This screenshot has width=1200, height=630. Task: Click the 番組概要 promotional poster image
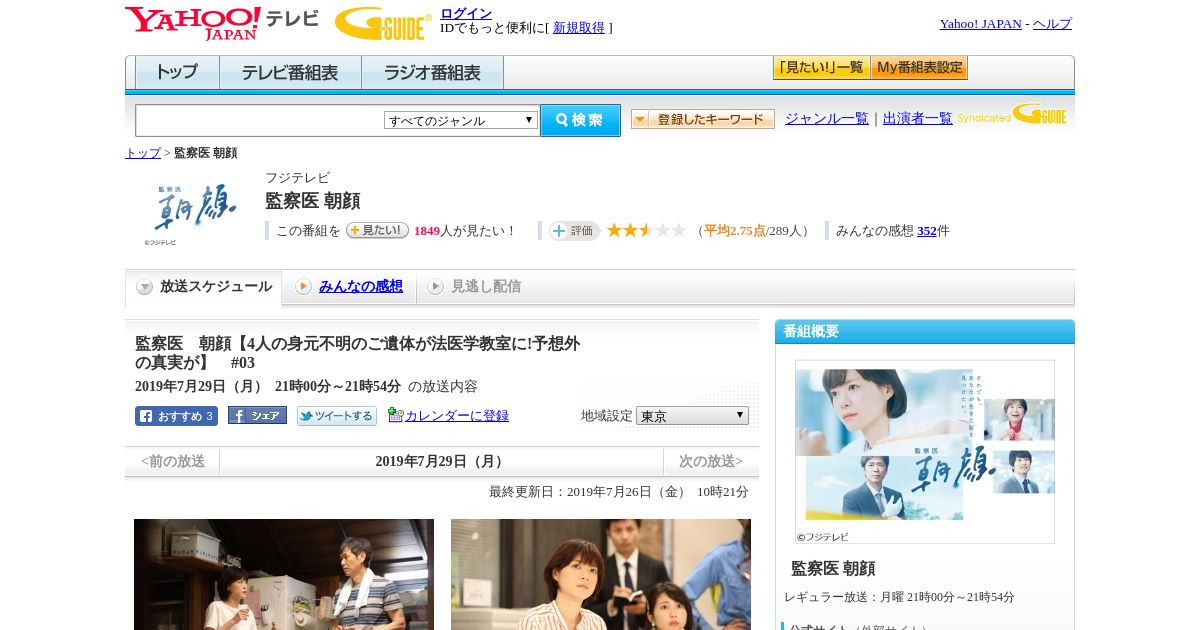coord(925,452)
